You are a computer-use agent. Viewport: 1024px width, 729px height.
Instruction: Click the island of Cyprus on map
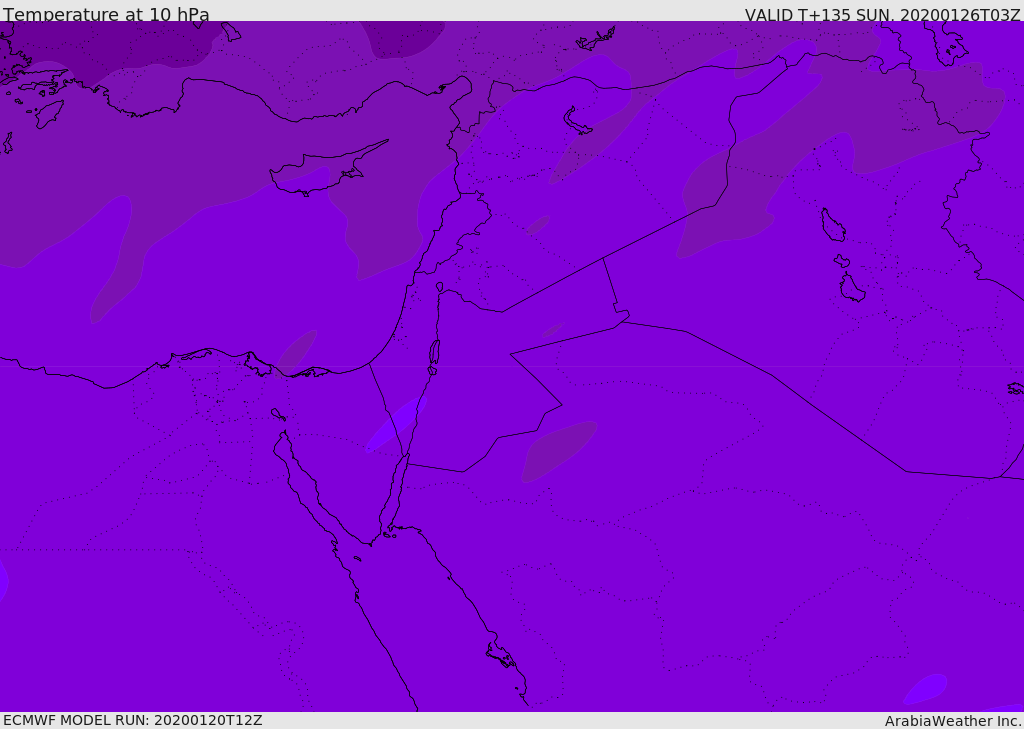click(x=327, y=170)
